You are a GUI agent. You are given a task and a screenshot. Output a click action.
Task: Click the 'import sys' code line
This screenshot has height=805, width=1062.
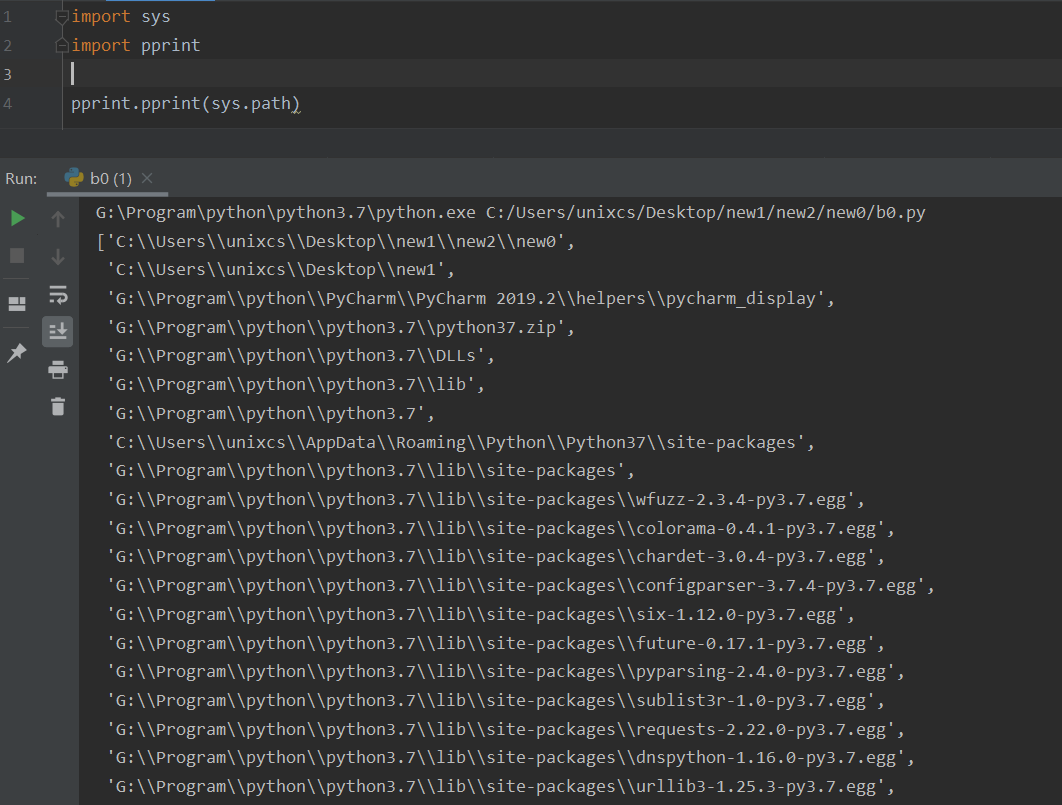pyautogui.click(x=121, y=16)
